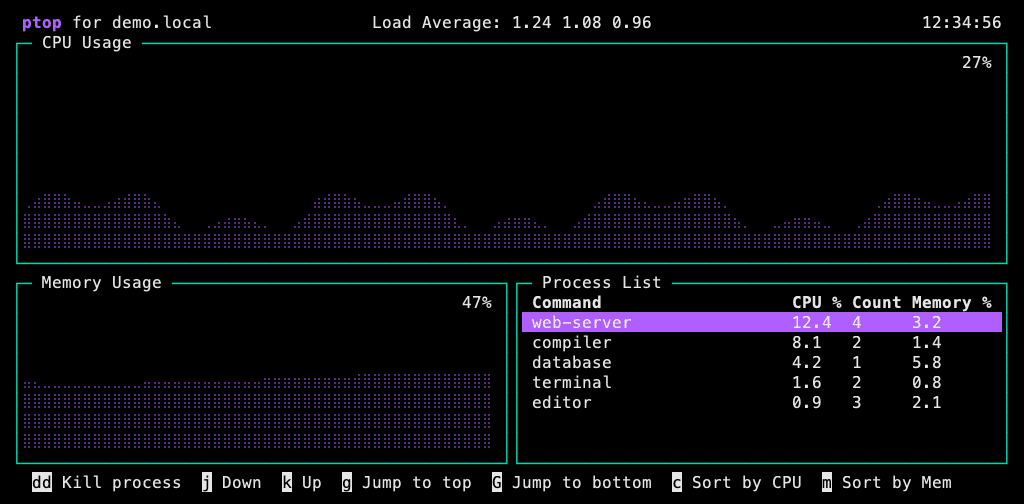Image resolution: width=1024 pixels, height=504 pixels.
Task: Click the 1.4 memory value for compiler
Action: pos(927,342)
